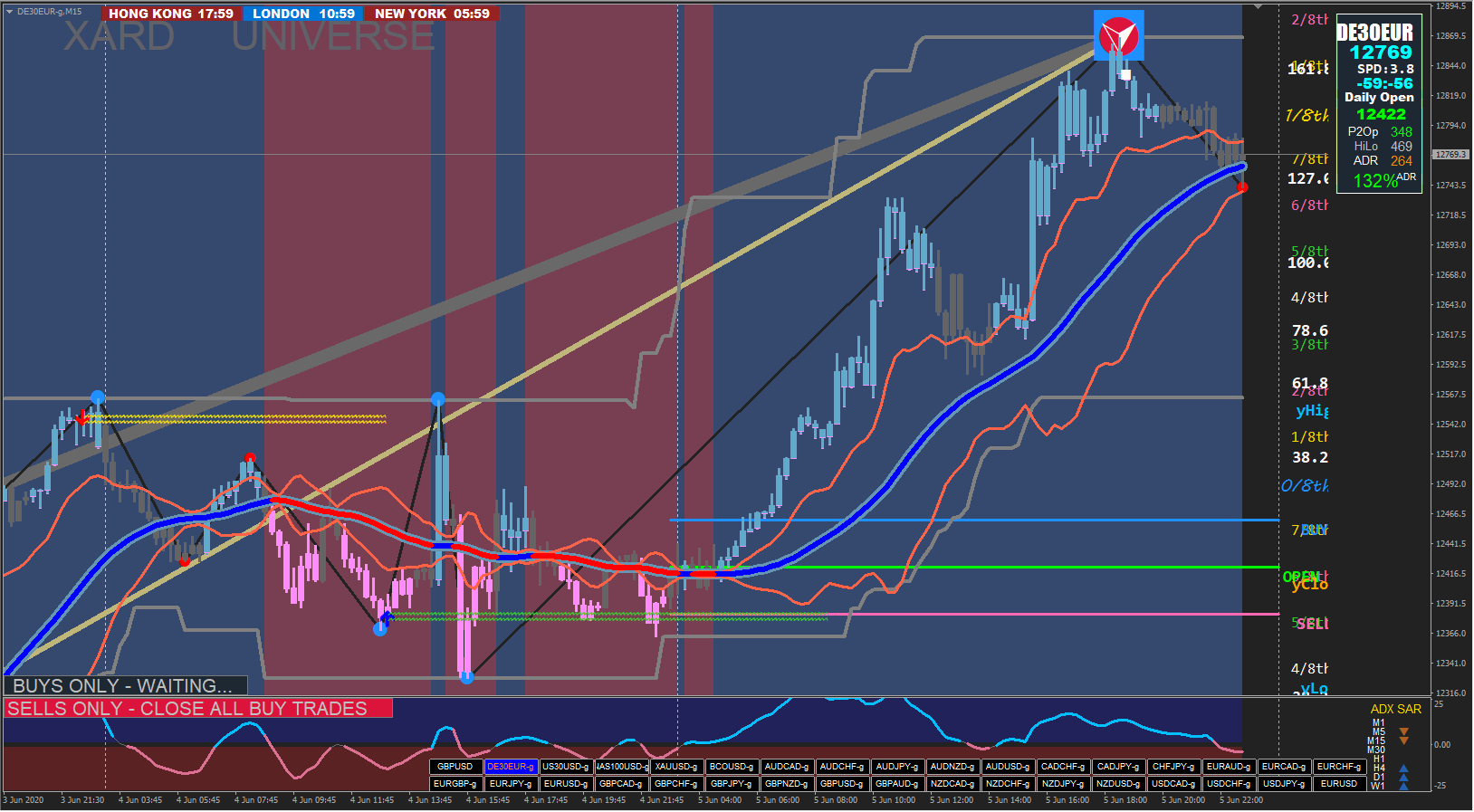Switch to the GBPUSD symbol without -g suffix

click(x=455, y=767)
